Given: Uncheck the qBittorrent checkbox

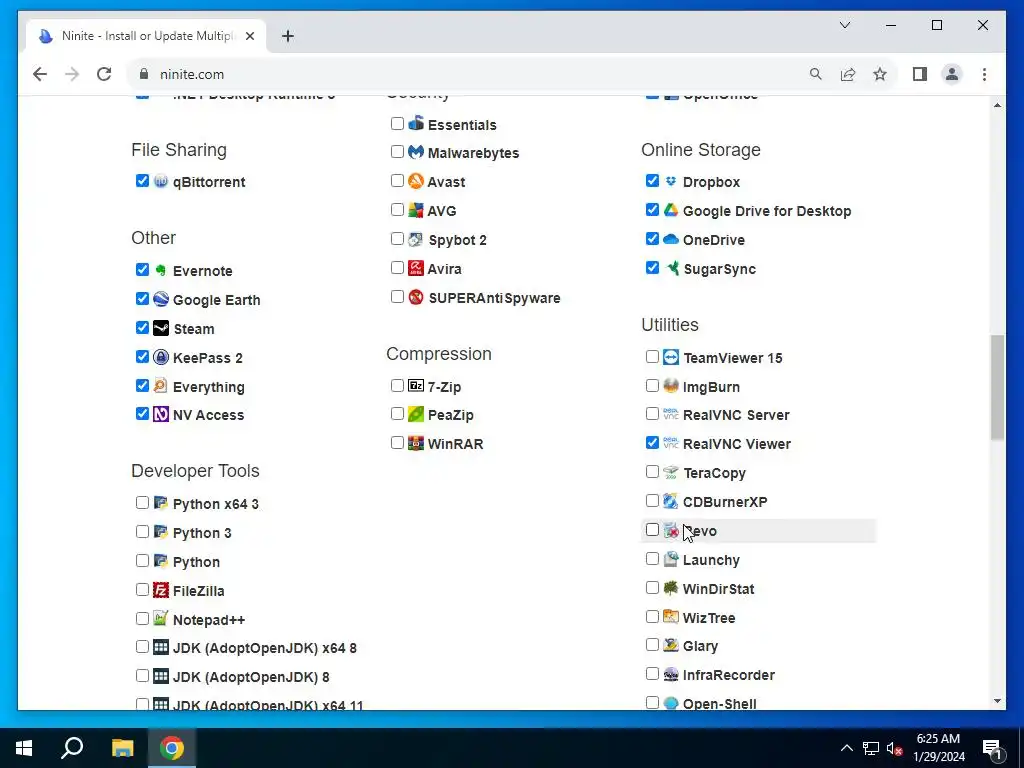Looking at the screenshot, I should point(142,181).
